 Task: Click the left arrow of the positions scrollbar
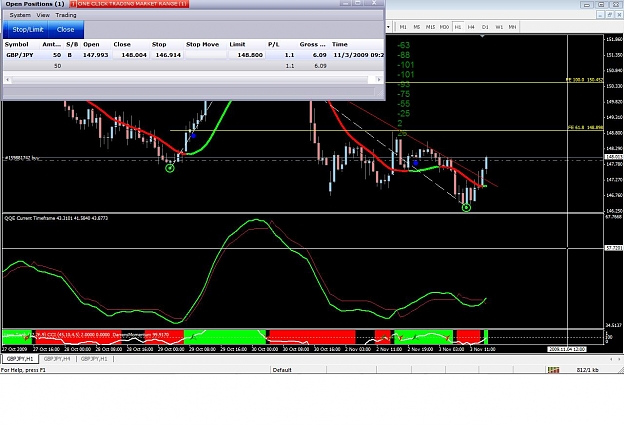7,80
